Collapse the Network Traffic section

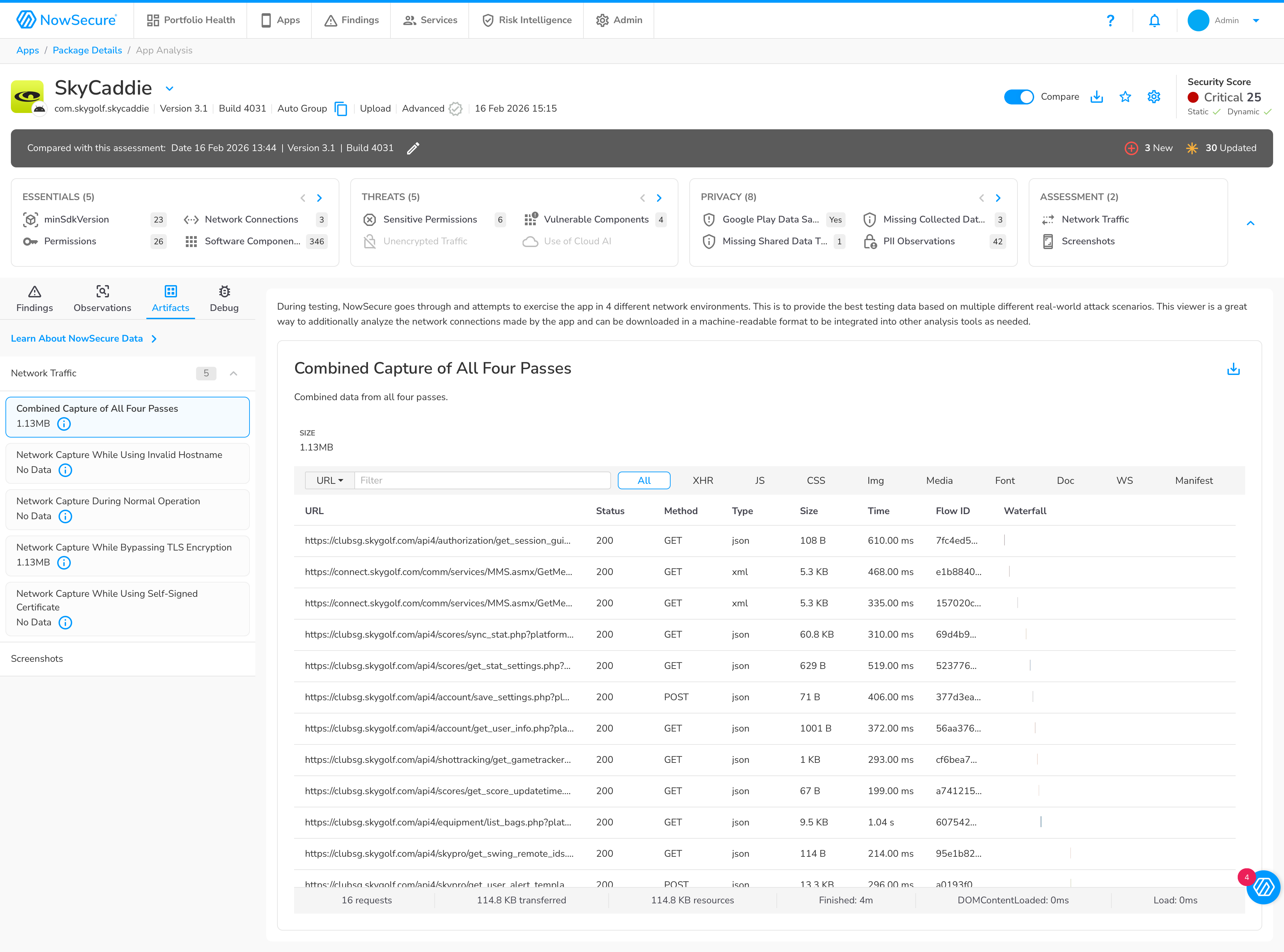coord(234,374)
